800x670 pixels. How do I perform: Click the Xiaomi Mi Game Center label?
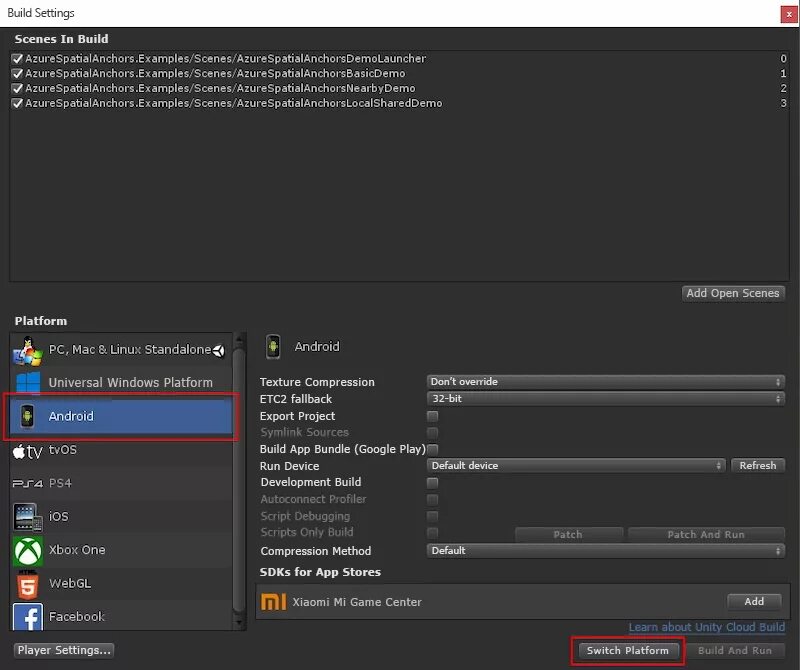tap(357, 602)
